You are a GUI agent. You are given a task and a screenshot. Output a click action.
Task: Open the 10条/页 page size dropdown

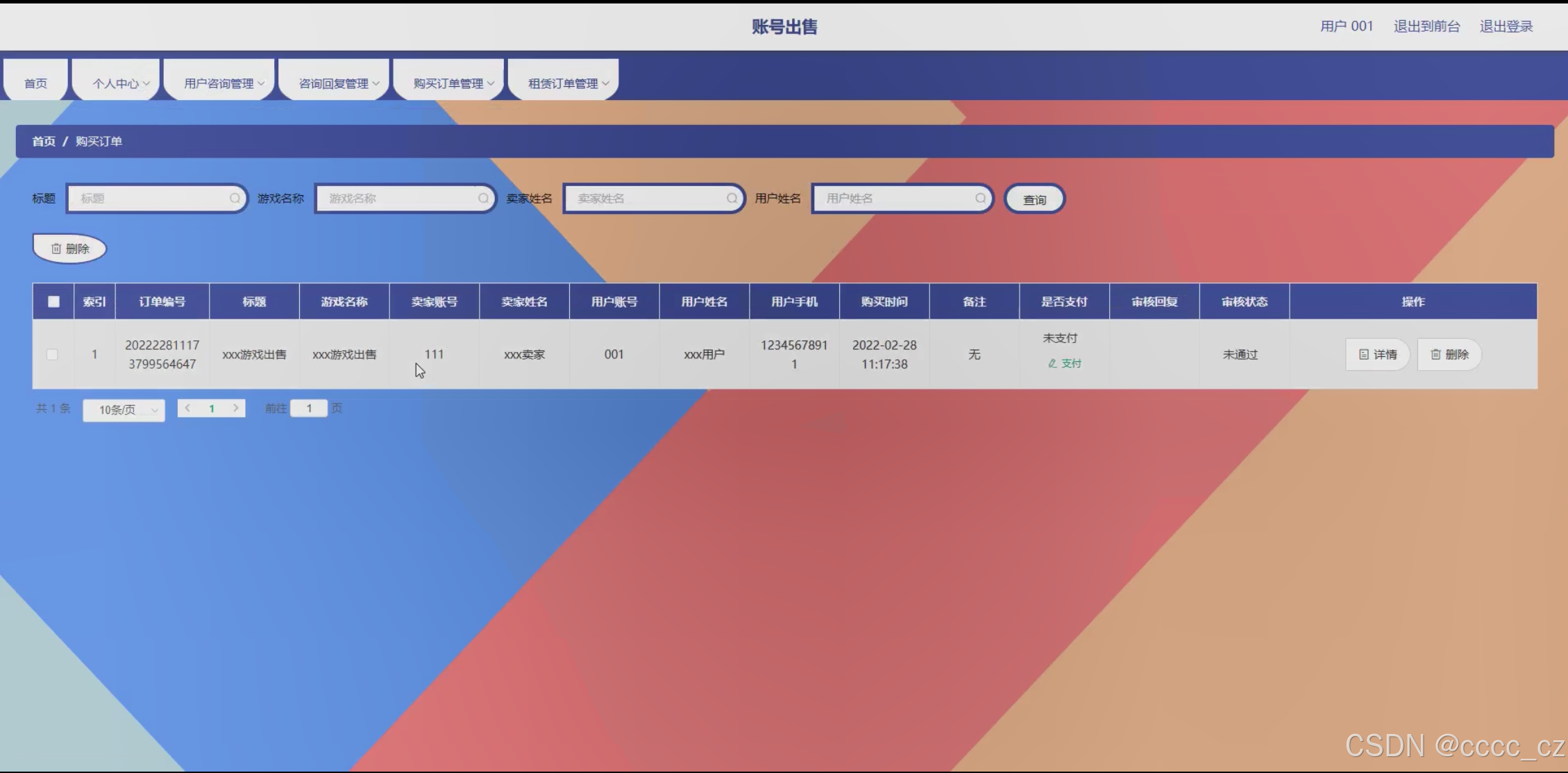click(x=124, y=410)
